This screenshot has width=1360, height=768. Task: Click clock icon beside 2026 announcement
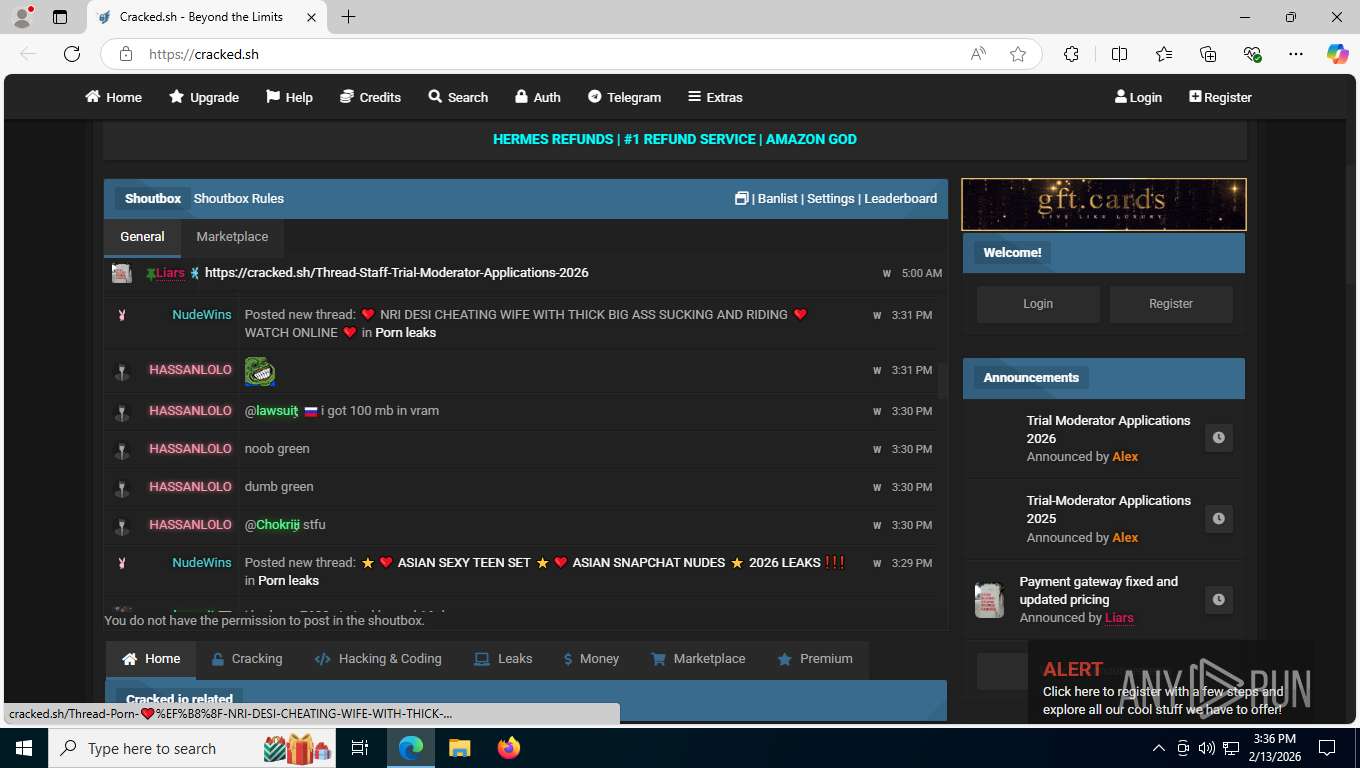1218,438
